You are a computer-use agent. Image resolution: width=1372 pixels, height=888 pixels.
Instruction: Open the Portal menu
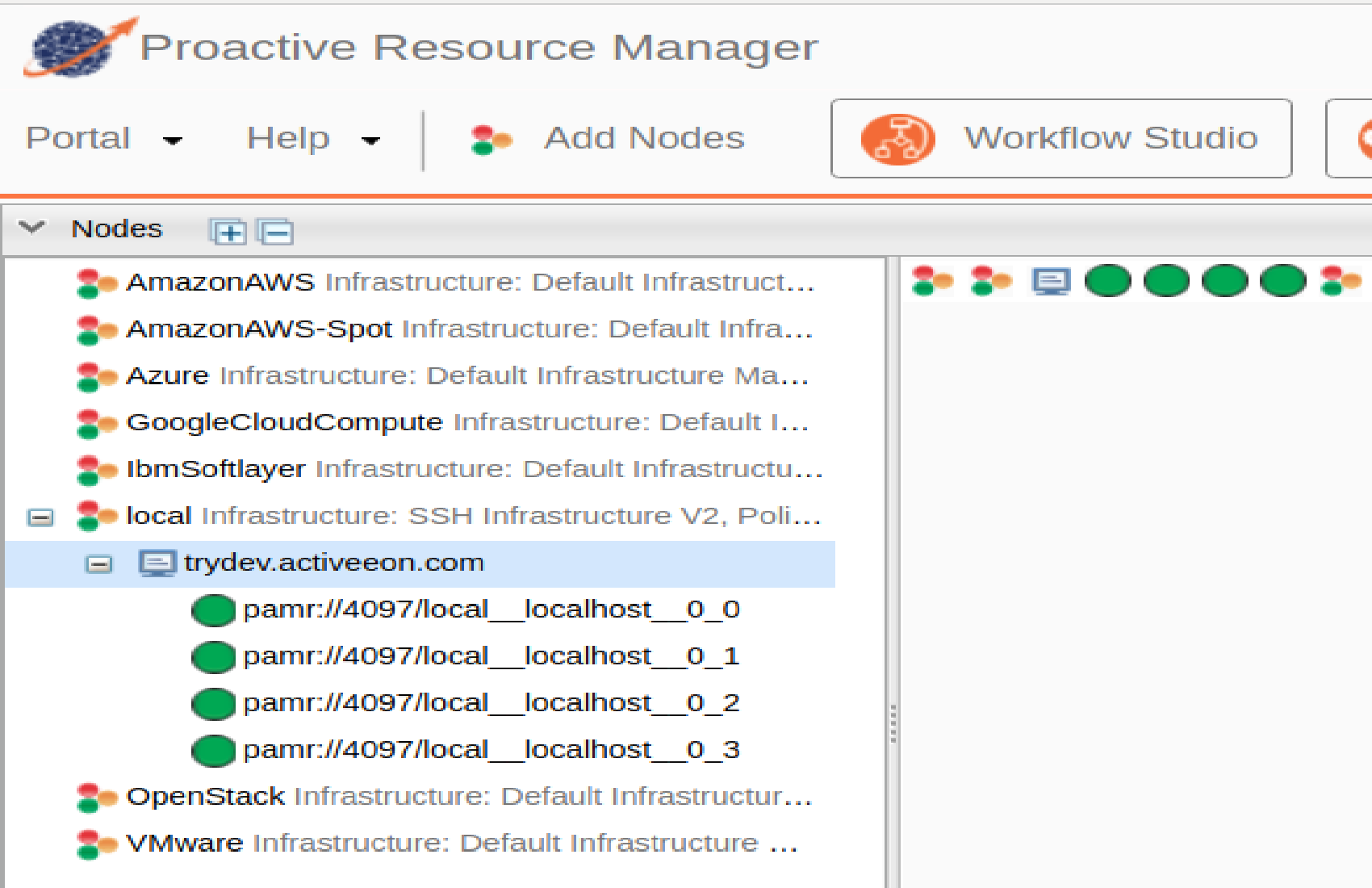point(103,139)
